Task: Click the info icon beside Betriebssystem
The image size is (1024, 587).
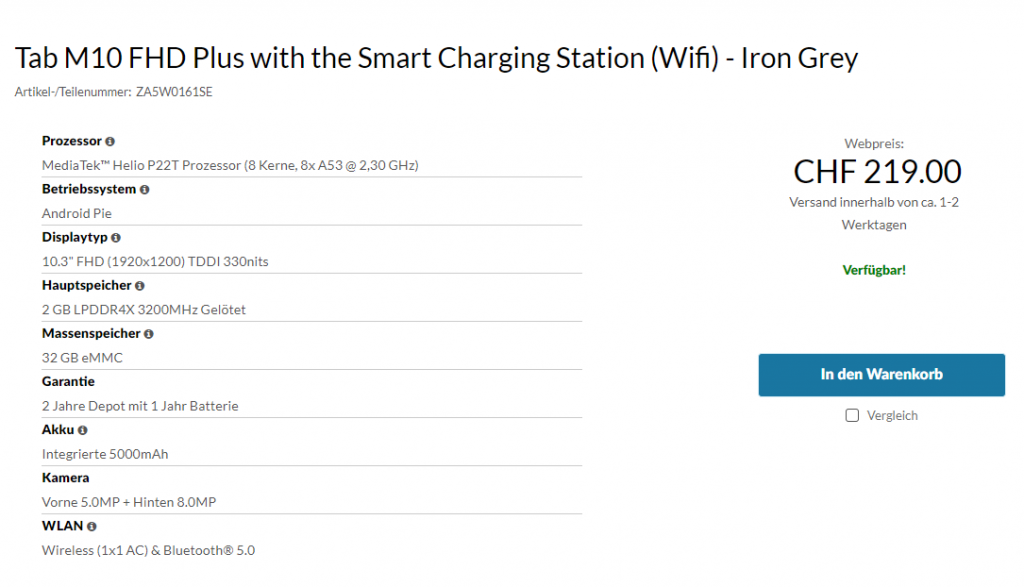Action: (x=145, y=190)
